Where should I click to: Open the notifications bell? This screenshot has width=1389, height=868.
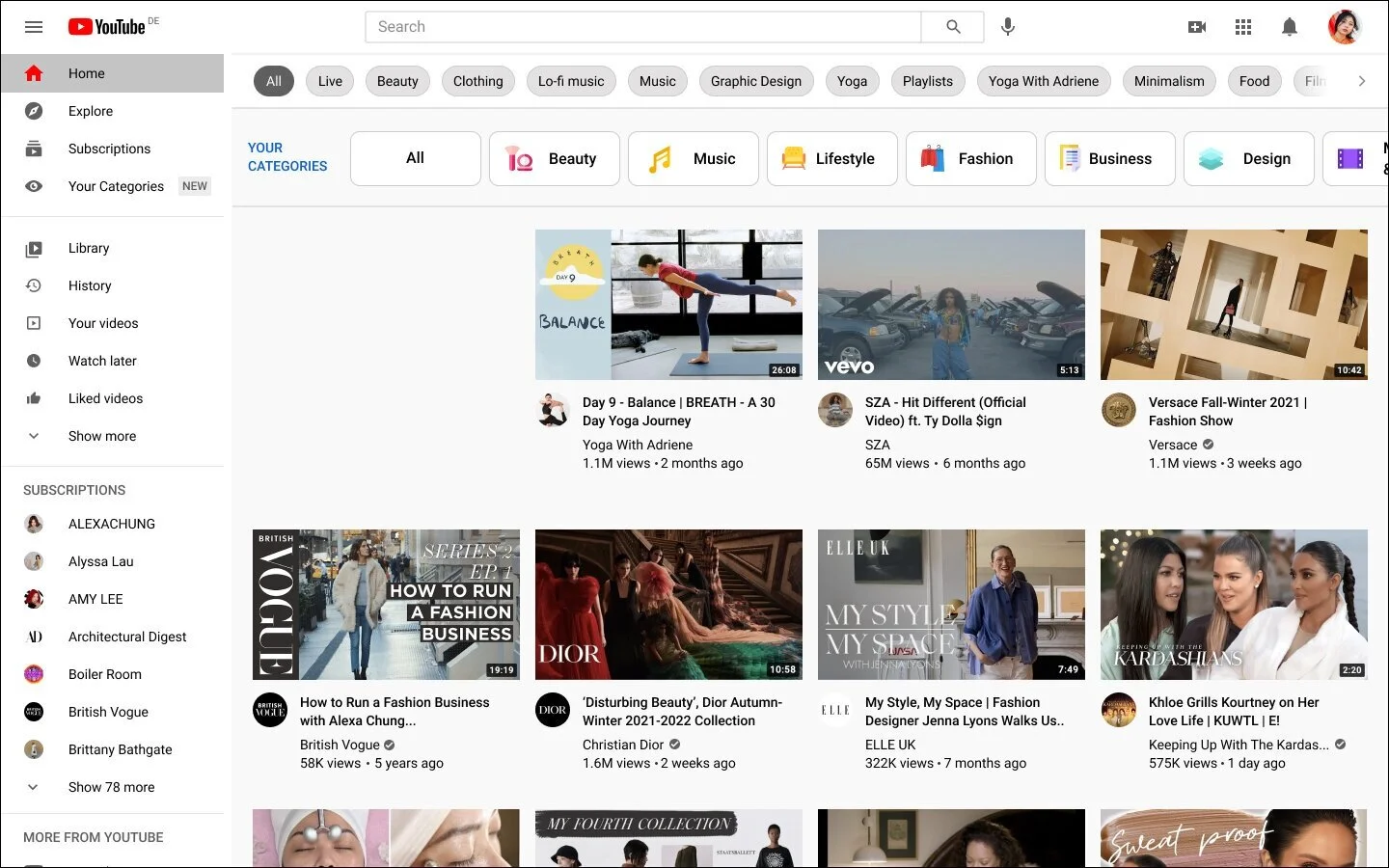[x=1290, y=27]
